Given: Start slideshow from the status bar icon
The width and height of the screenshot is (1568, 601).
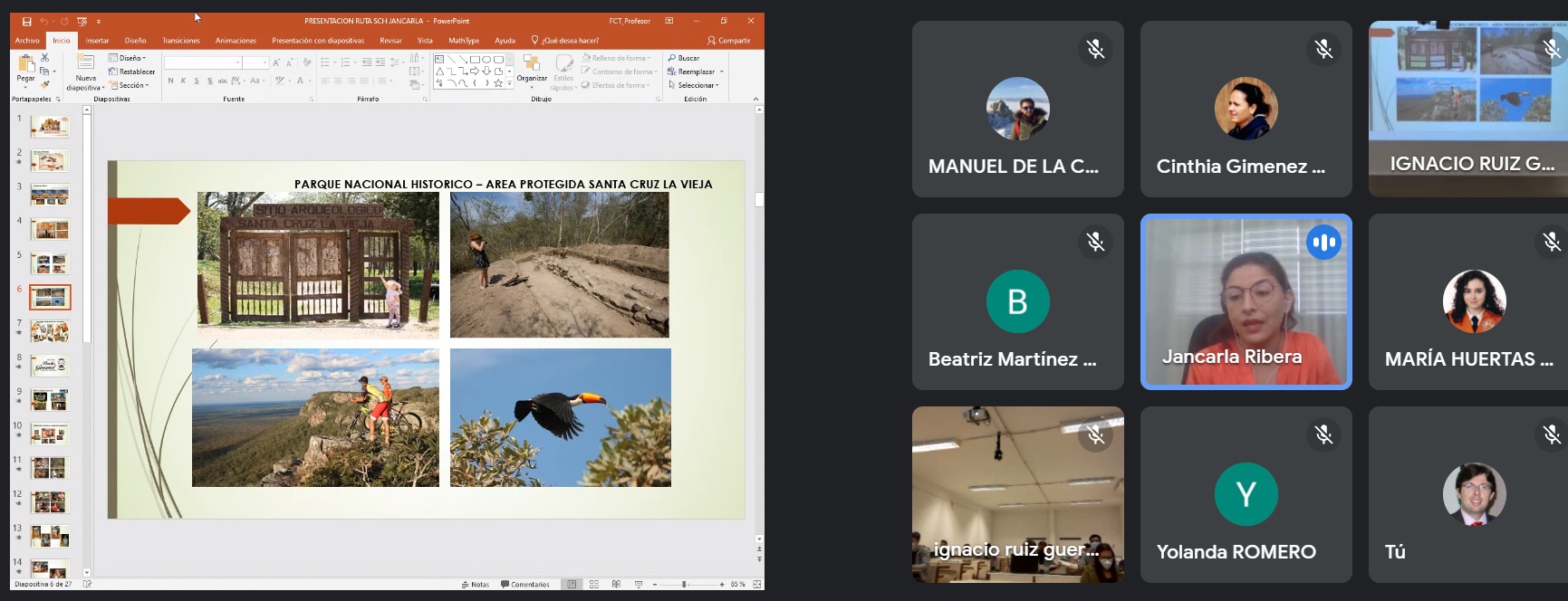Looking at the screenshot, I should (x=639, y=585).
